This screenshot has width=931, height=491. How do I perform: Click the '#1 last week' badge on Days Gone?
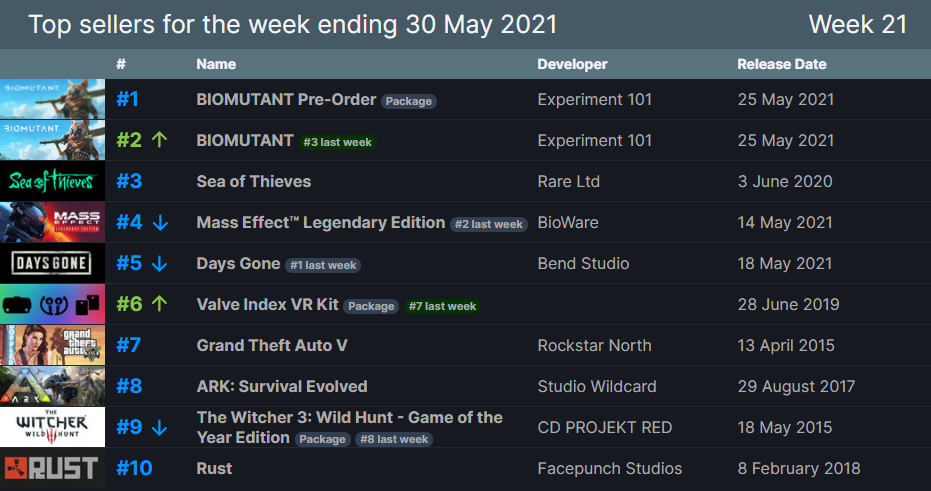tap(323, 265)
